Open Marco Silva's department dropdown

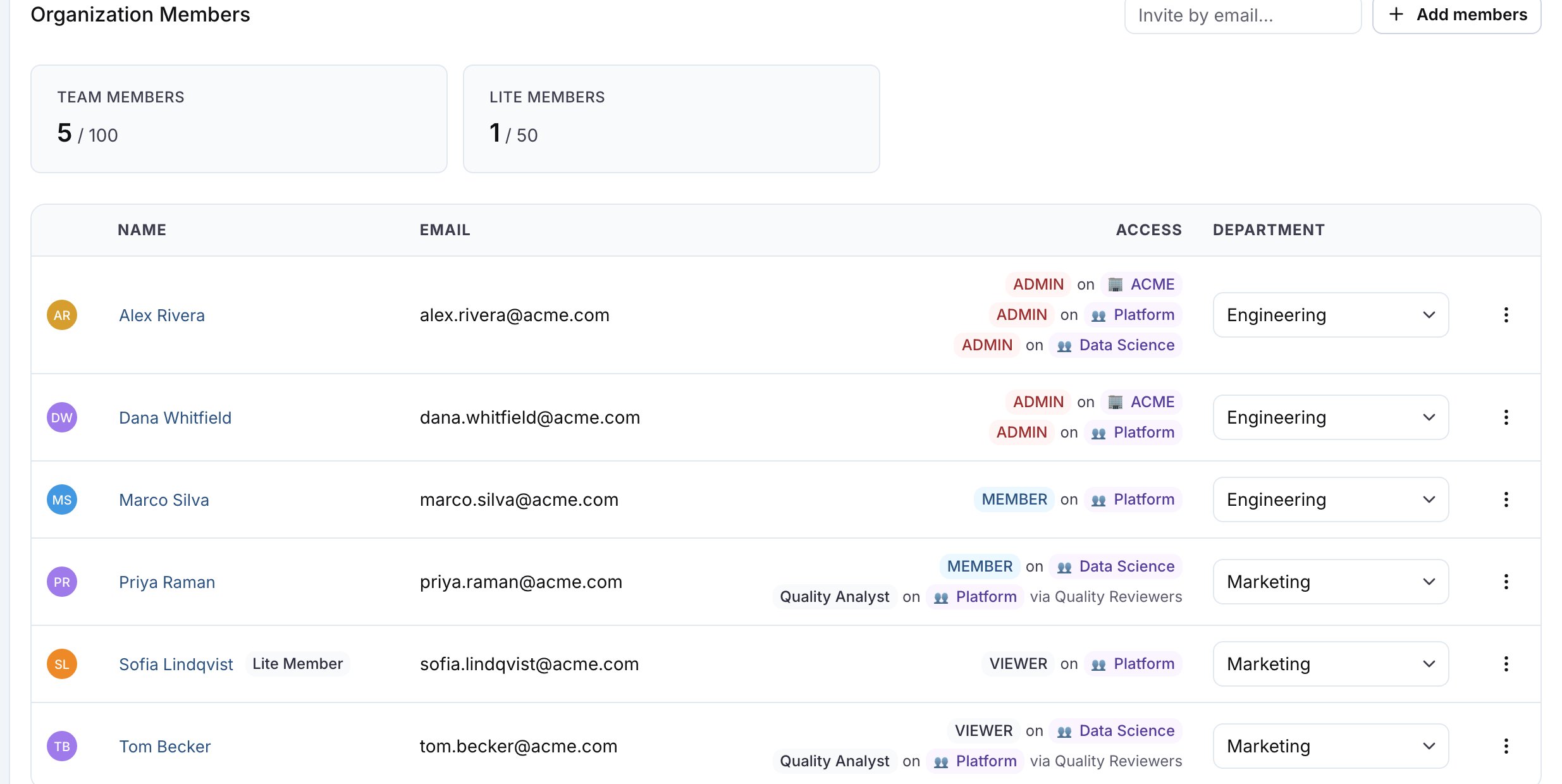pyautogui.click(x=1331, y=499)
